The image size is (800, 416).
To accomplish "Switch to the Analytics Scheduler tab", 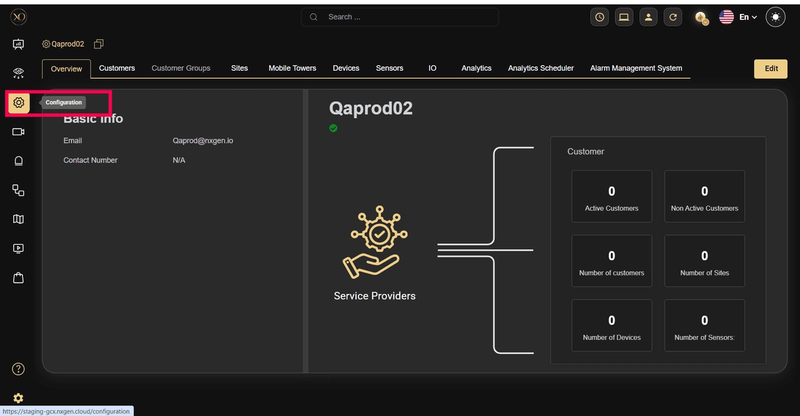I will coord(541,68).
